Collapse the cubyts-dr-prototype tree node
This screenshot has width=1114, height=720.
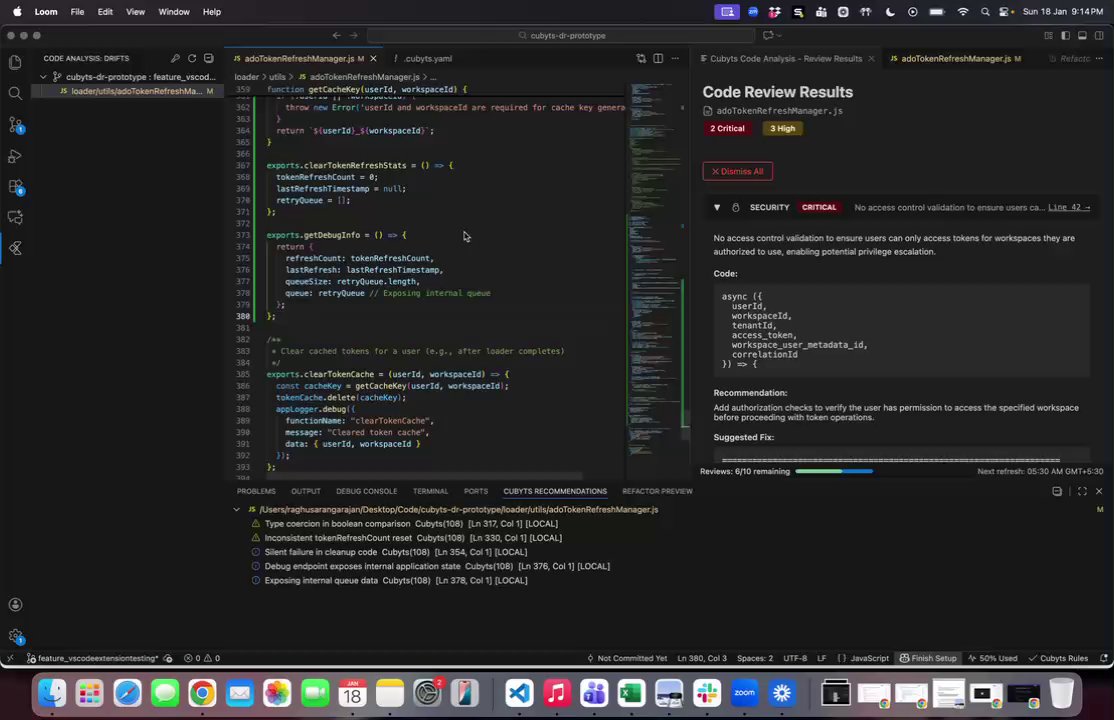(43, 77)
